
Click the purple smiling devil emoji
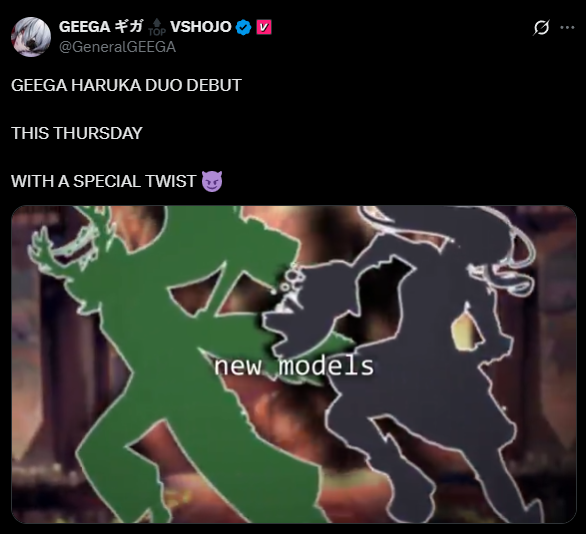click(212, 181)
